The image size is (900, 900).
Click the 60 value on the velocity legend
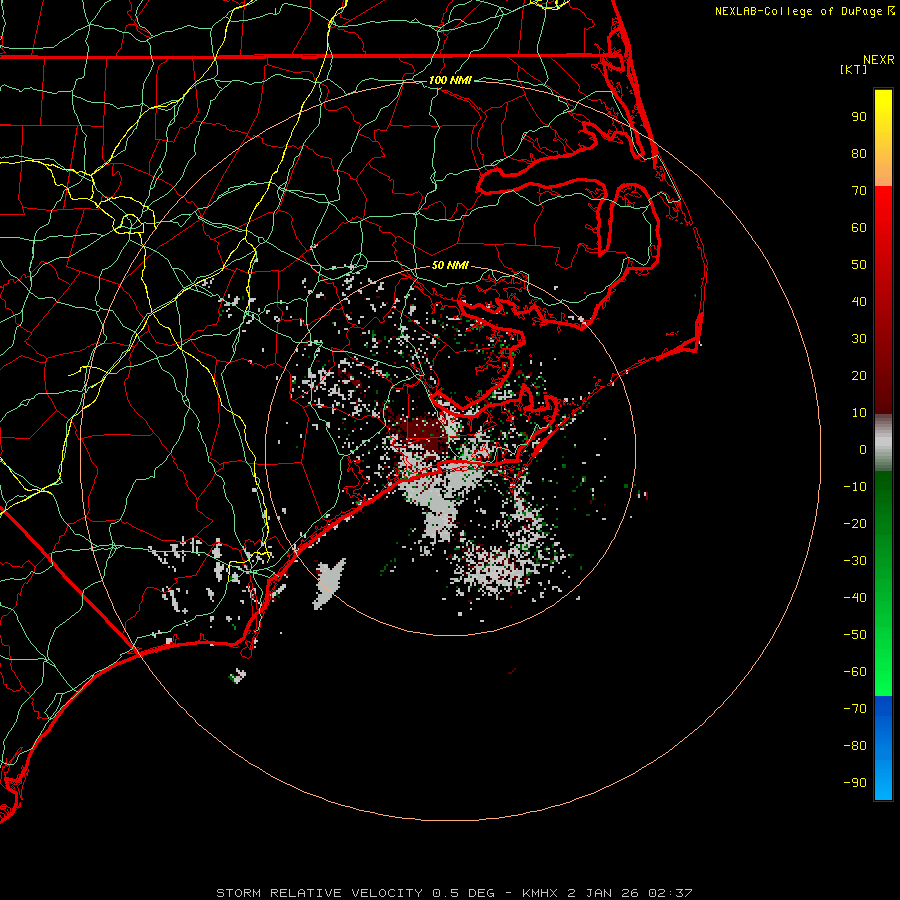(x=859, y=227)
